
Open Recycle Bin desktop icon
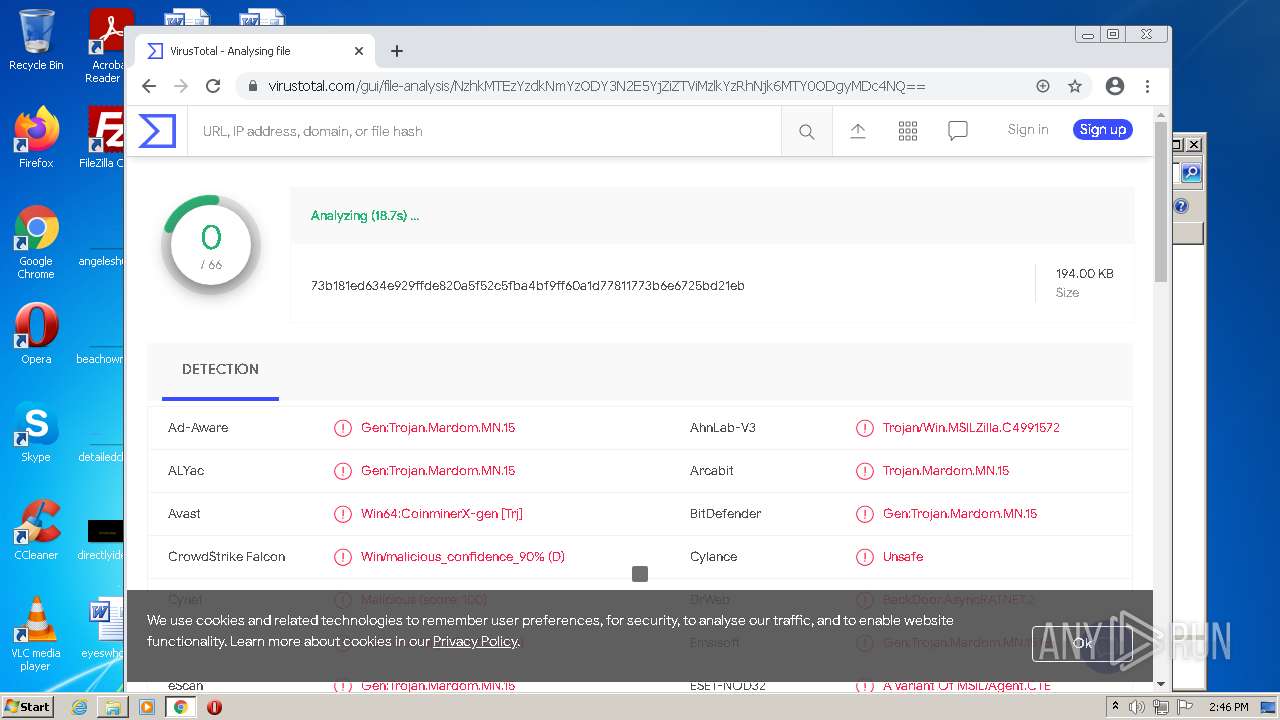click(x=36, y=40)
